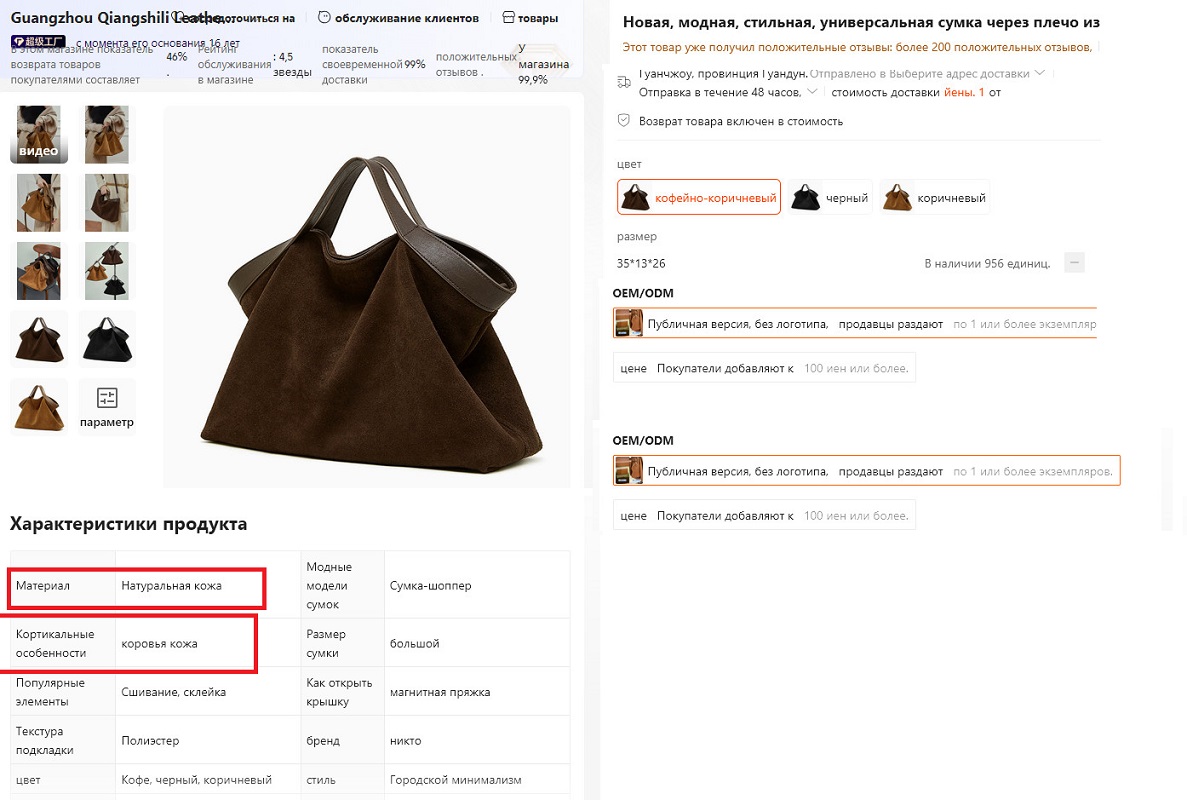View thumbnail showing three stacked bags
Image resolution: width=1187 pixels, height=800 pixels.
click(107, 270)
